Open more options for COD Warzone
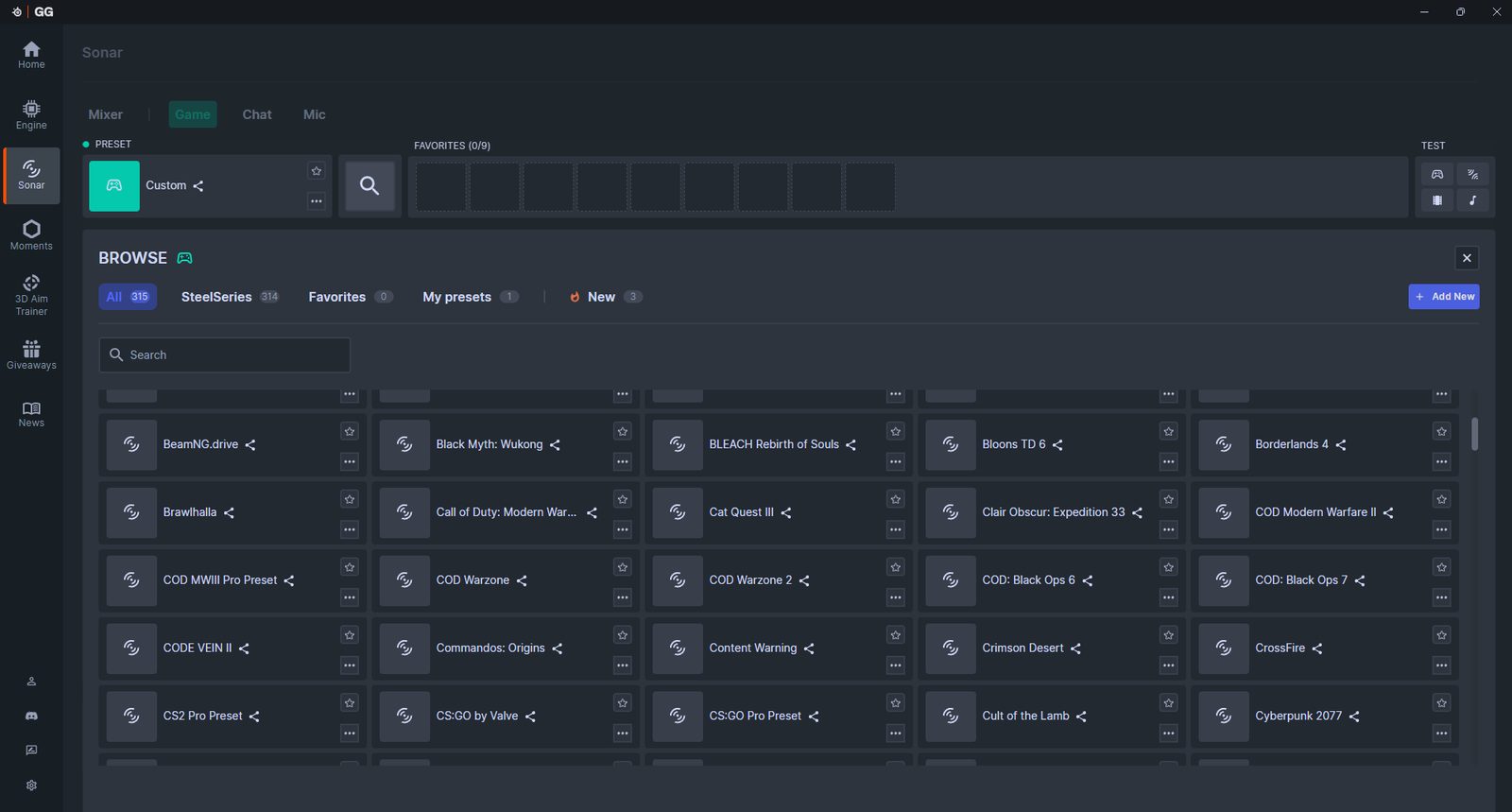This screenshot has width=1512, height=812. coord(623,597)
